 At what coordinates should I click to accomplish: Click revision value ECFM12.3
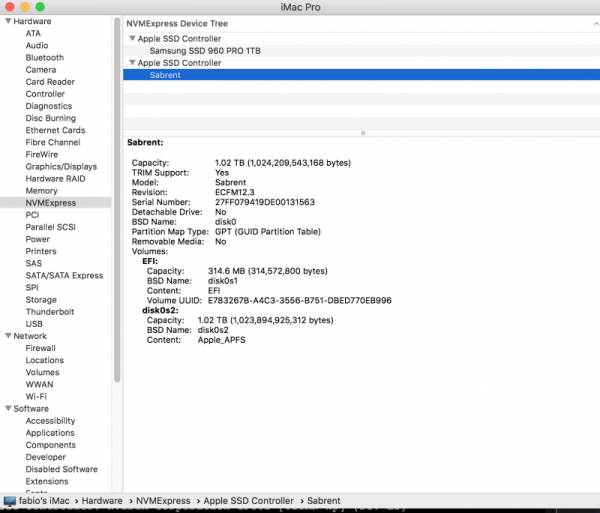(x=235, y=192)
